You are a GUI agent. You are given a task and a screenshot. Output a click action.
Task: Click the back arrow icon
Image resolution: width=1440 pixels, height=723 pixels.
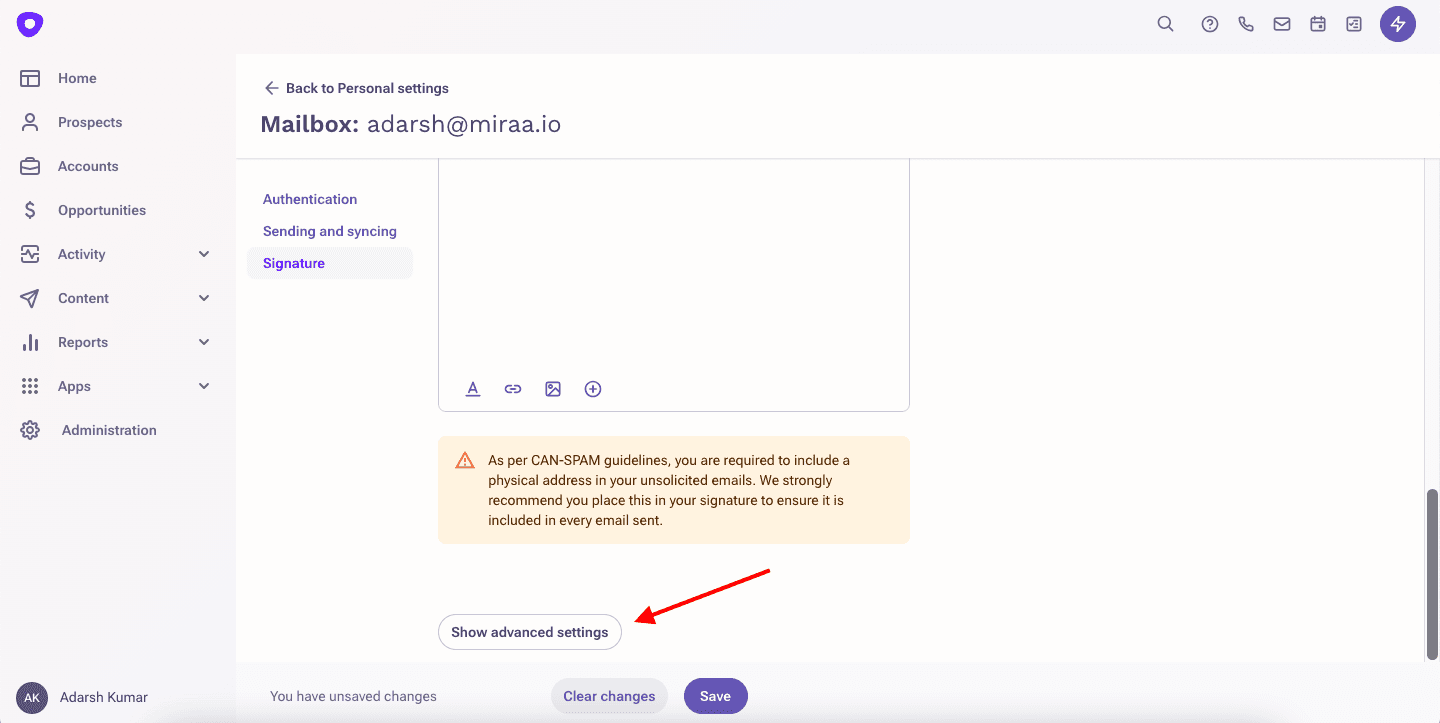pyautogui.click(x=271, y=88)
